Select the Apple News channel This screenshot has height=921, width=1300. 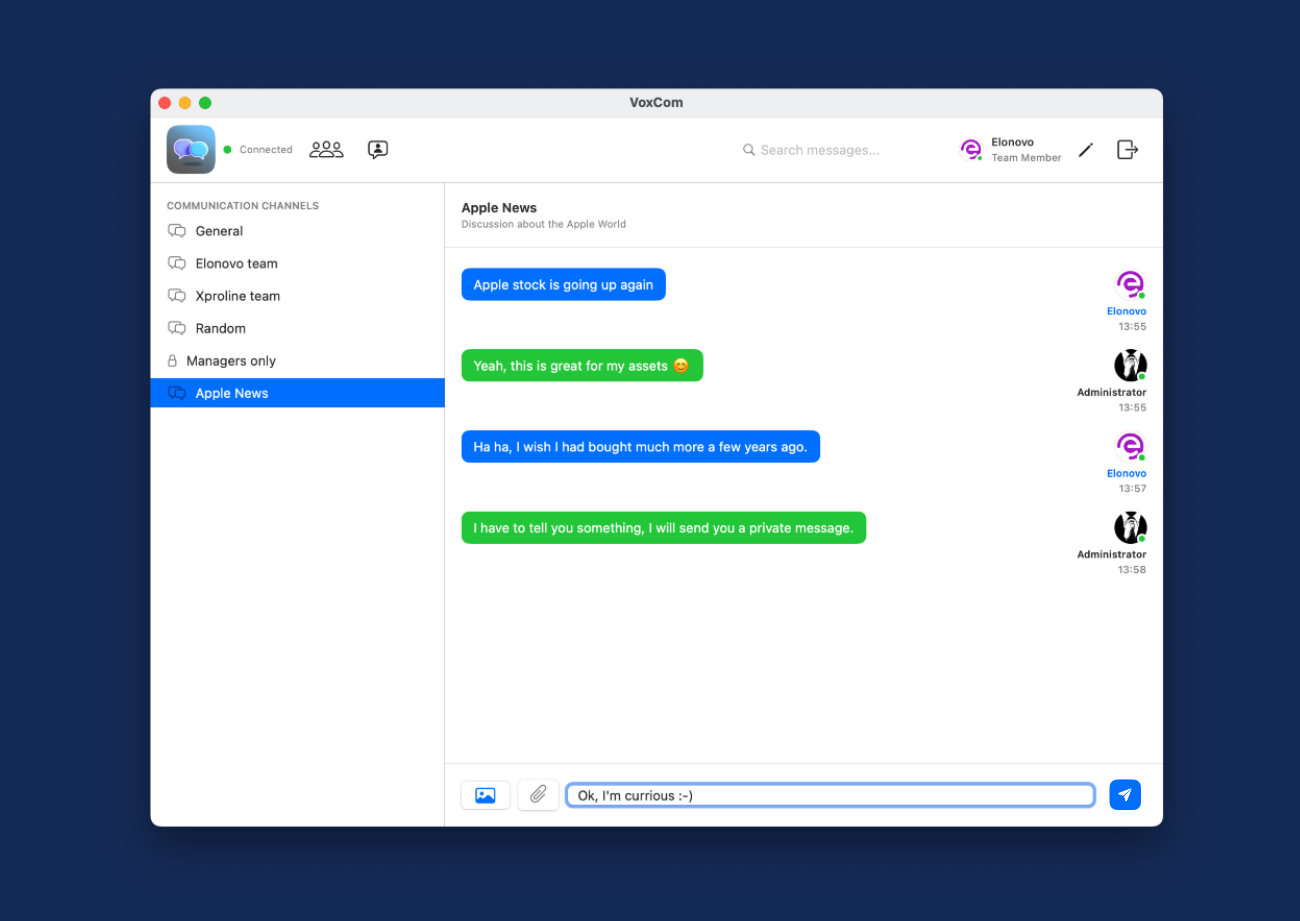[x=232, y=393]
